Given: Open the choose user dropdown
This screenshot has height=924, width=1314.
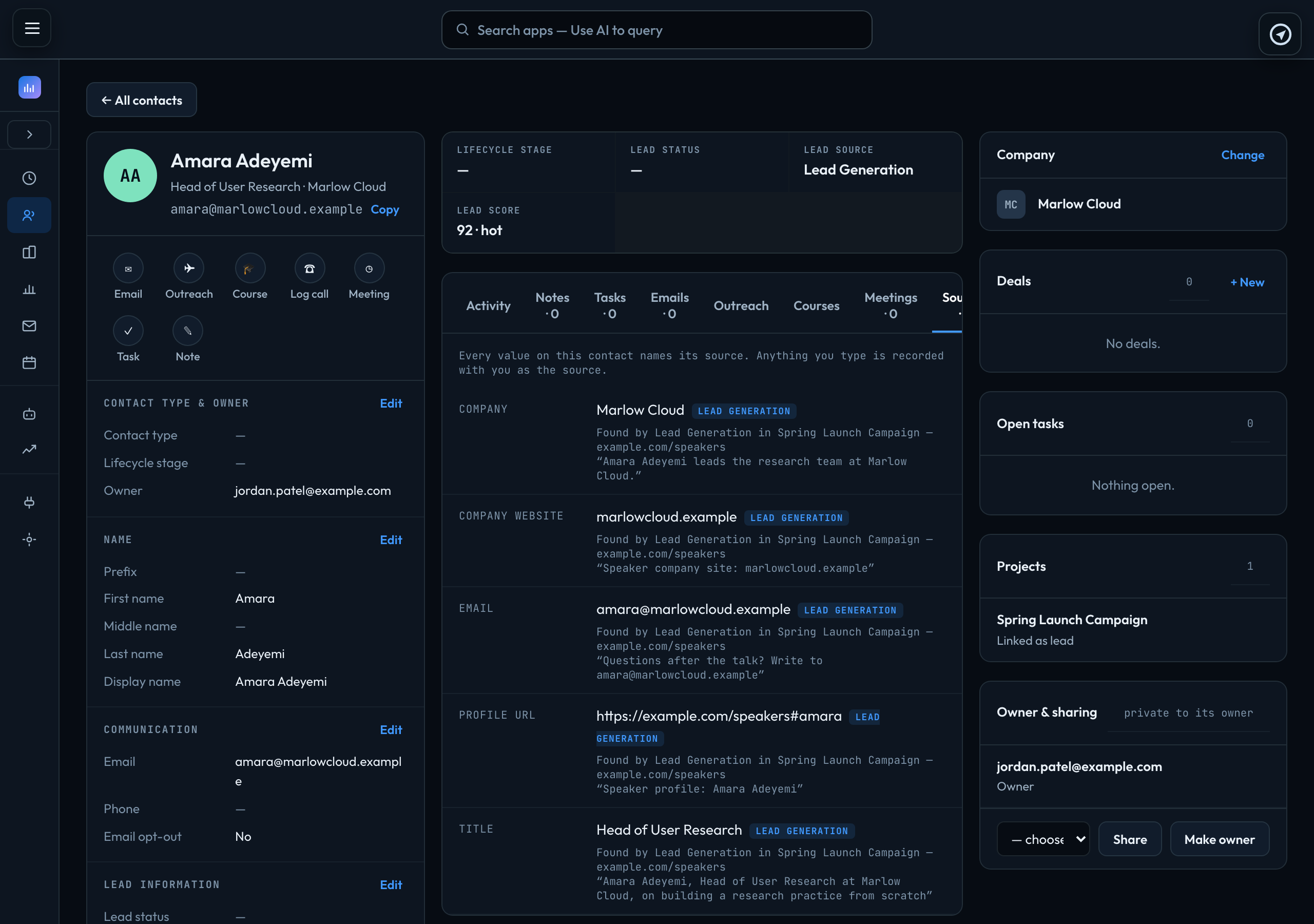Looking at the screenshot, I should point(1044,839).
